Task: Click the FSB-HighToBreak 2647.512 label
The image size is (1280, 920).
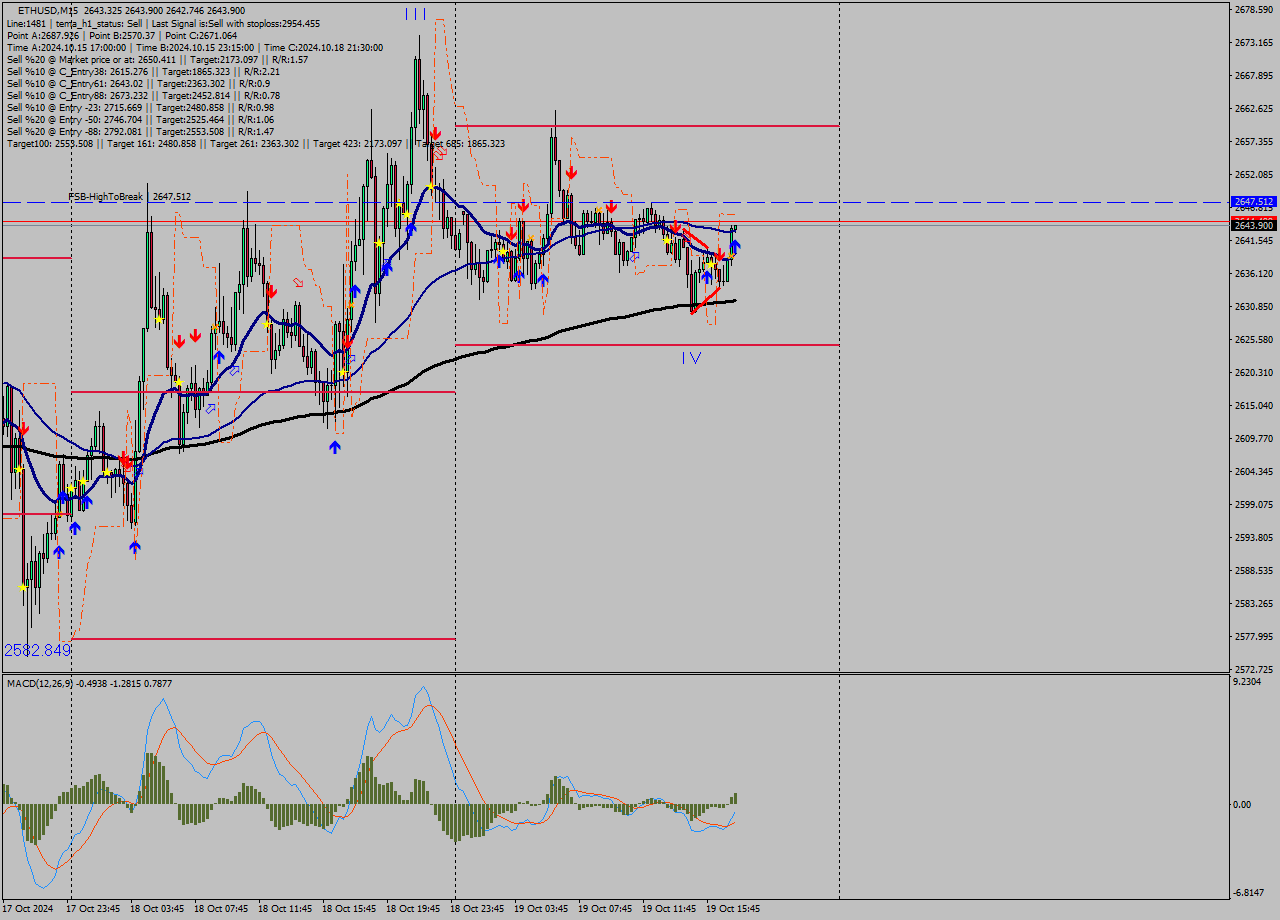Action: point(129,197)
